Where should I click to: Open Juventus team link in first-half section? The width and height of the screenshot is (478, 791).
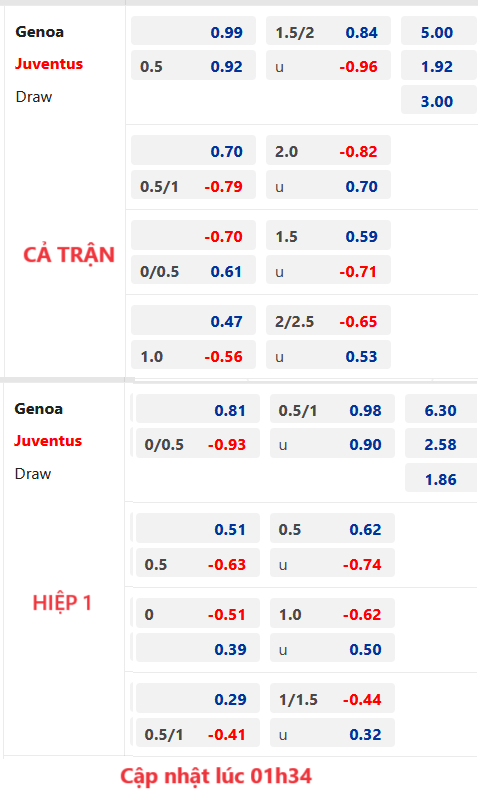click(x=48, y=440)
